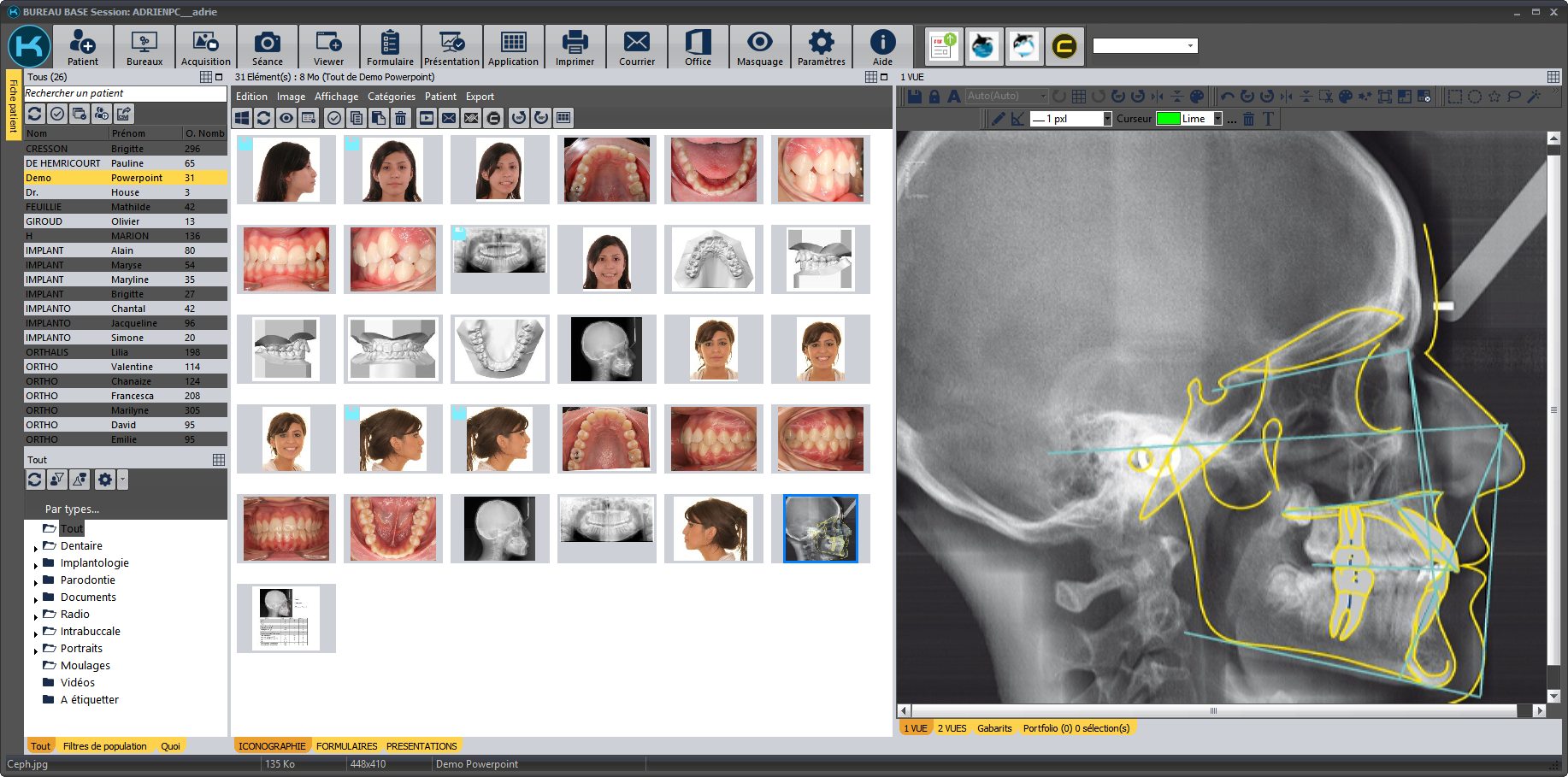Select the elliptical selection tool
1568x777 pixels.
(x=1475, y=97)
